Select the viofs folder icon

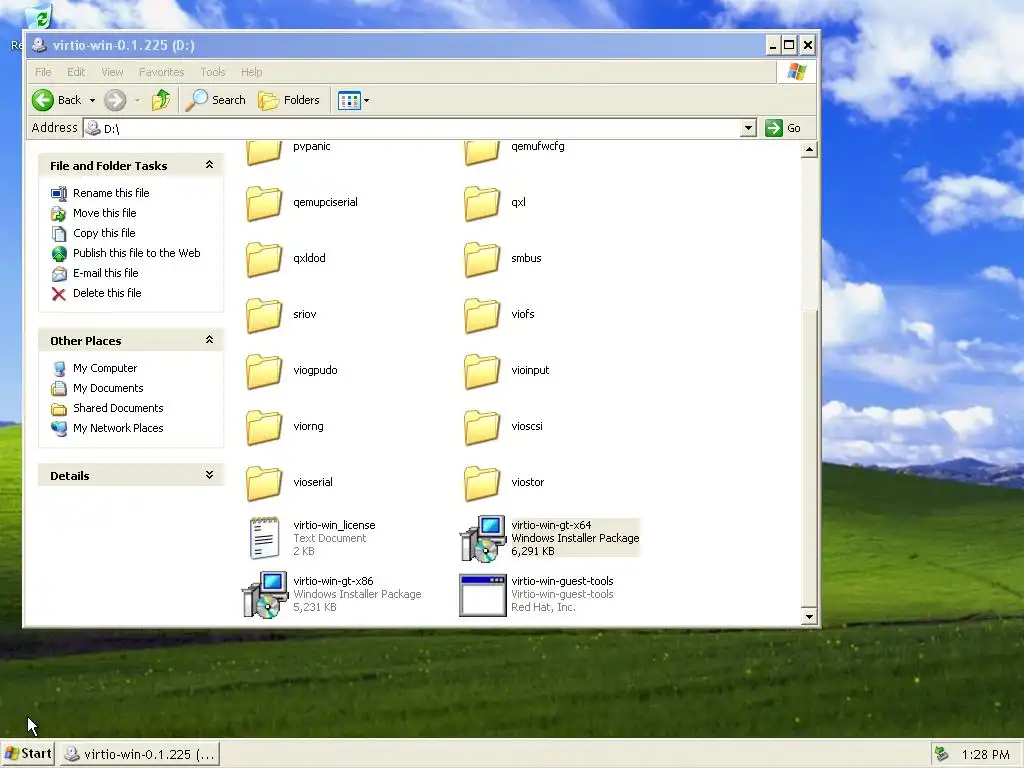pyautogui.click(x=482, y=315)
